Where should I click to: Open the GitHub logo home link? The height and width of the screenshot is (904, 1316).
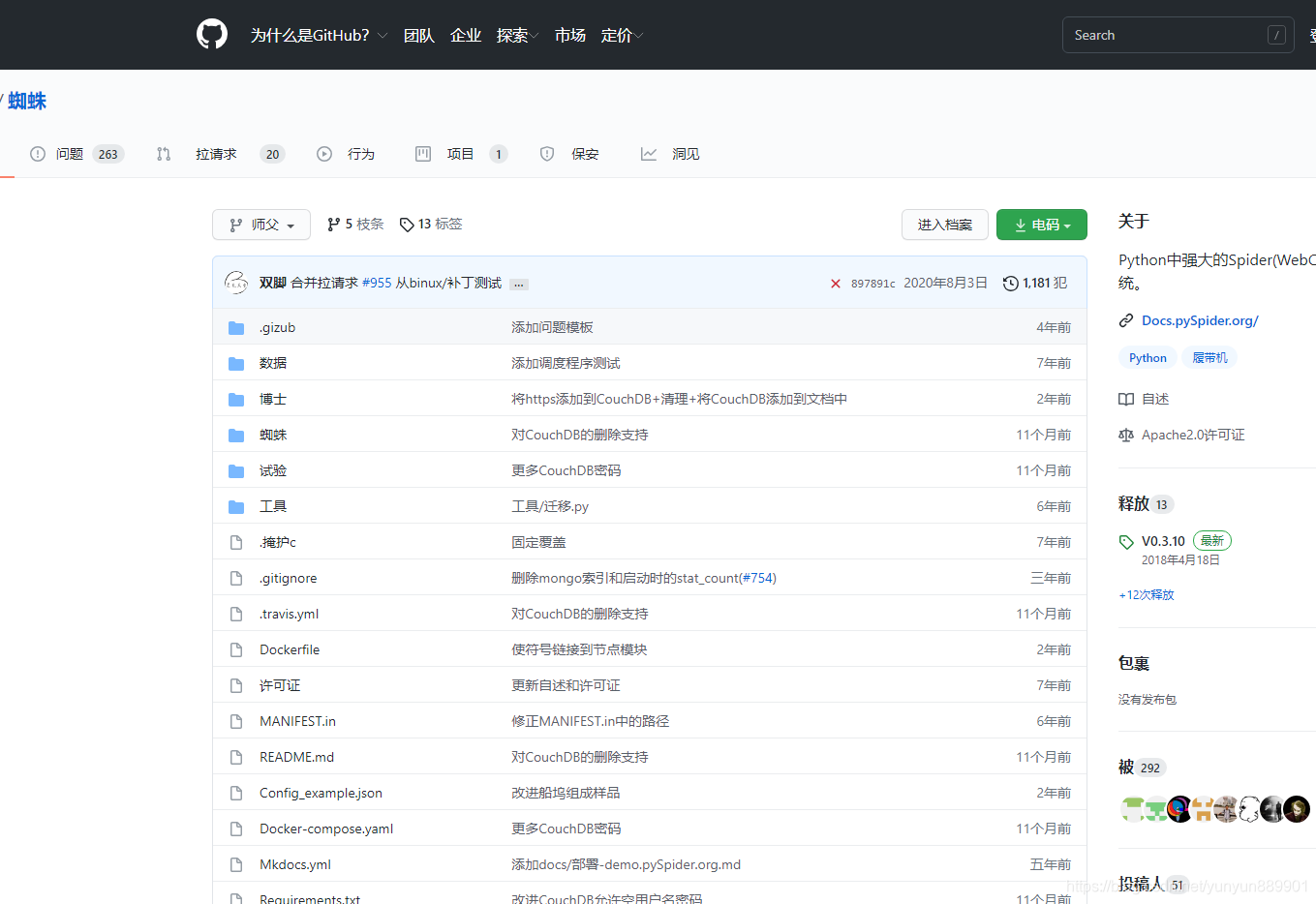click(212, 35)
